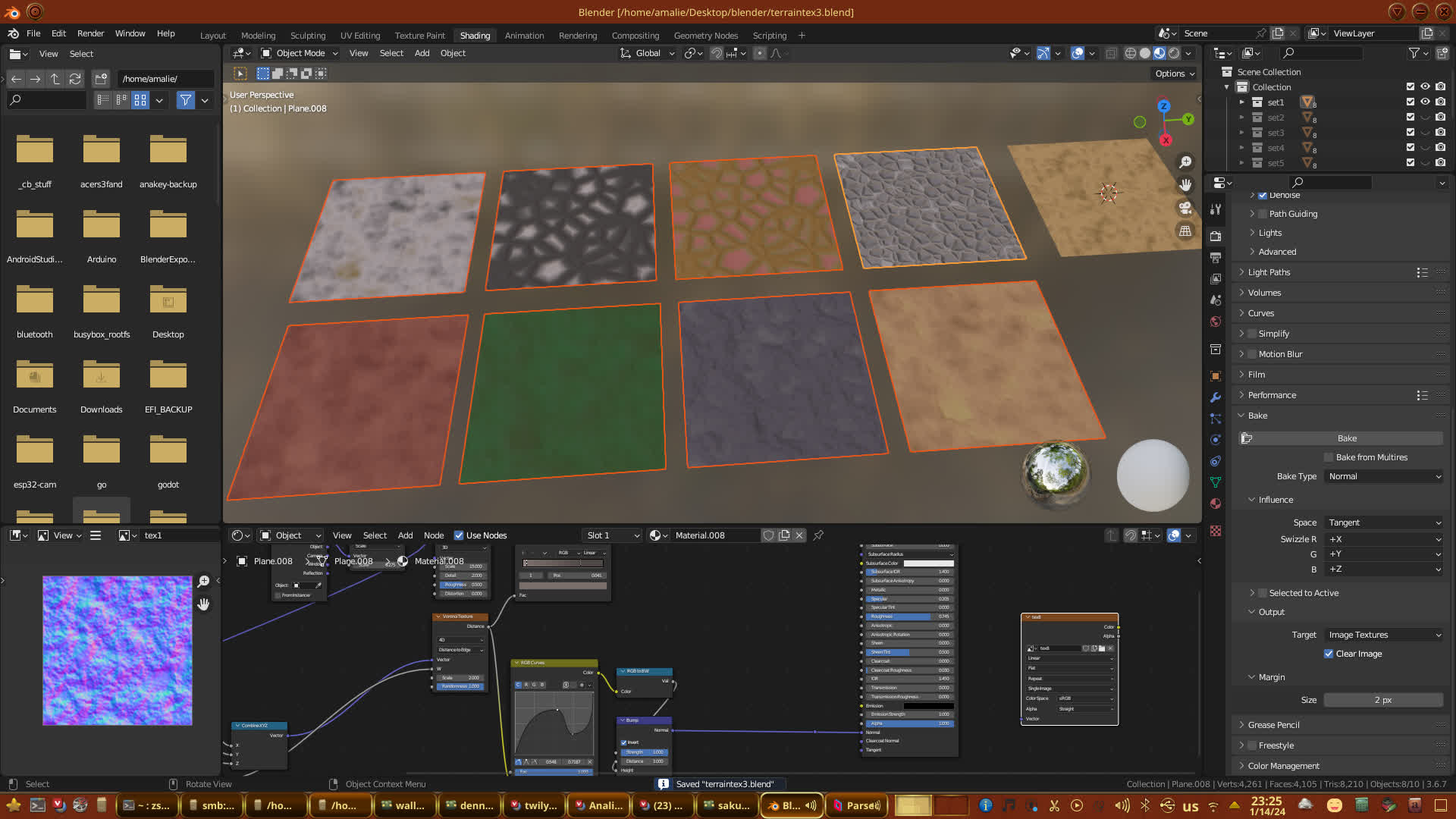Toggle the camera view icon in the viewport
The height and width of the screenshot is (819, 1456).
[x=1185, y=208]
